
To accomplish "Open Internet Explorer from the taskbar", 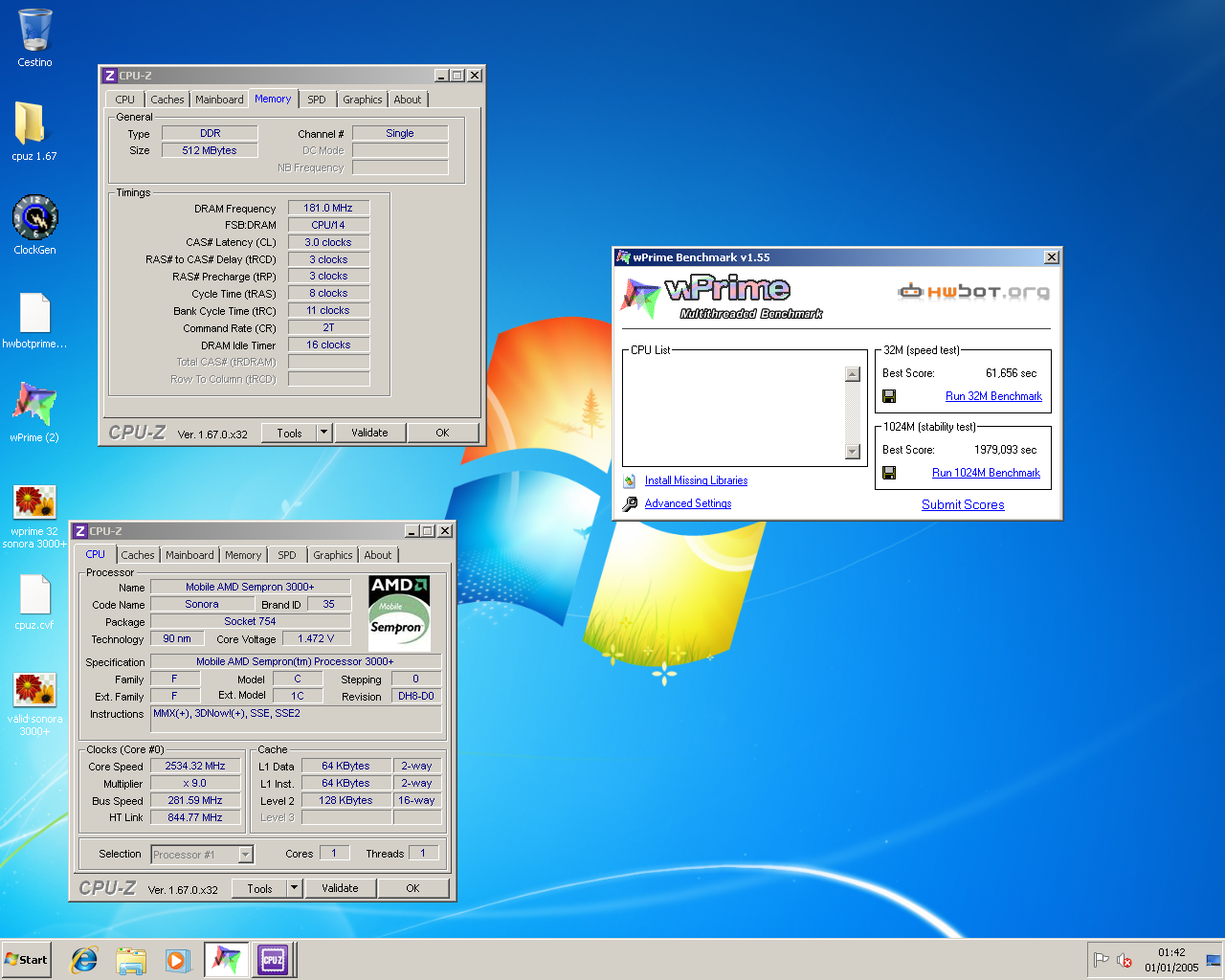I will pos(85,960).
